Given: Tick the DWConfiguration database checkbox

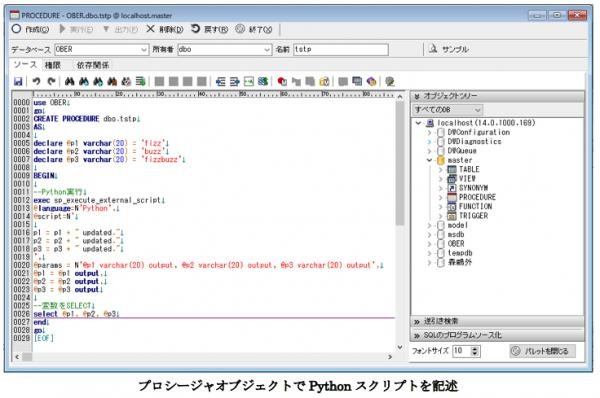Looking at the screenshot, I should point(441,132).
